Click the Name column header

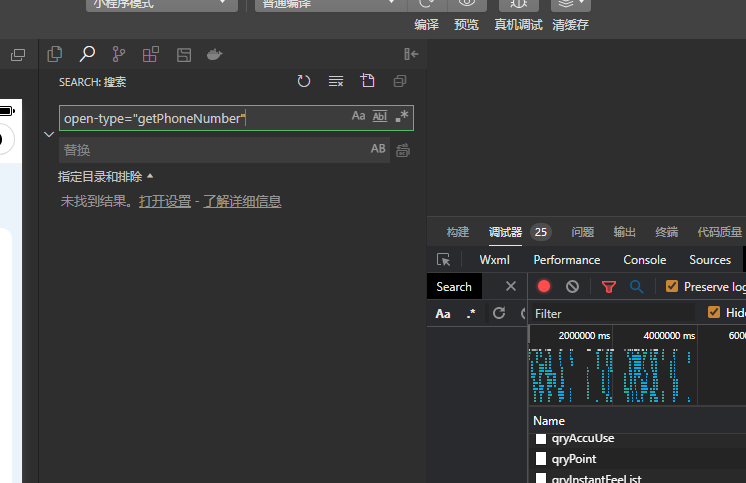tap(549, 421)
